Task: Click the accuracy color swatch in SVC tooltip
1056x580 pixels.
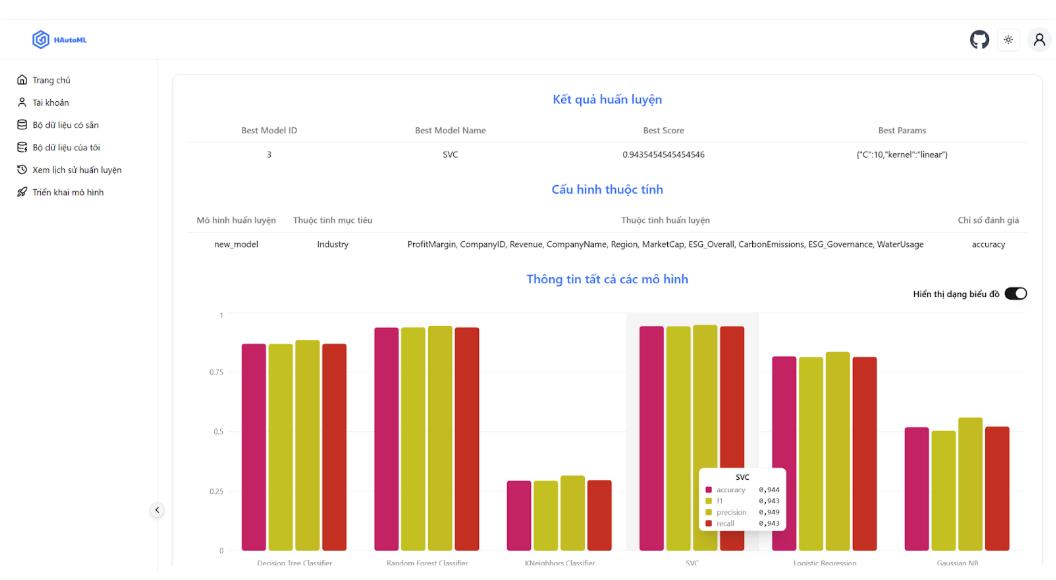Action: pyautogui.click(x=710, y=490)
